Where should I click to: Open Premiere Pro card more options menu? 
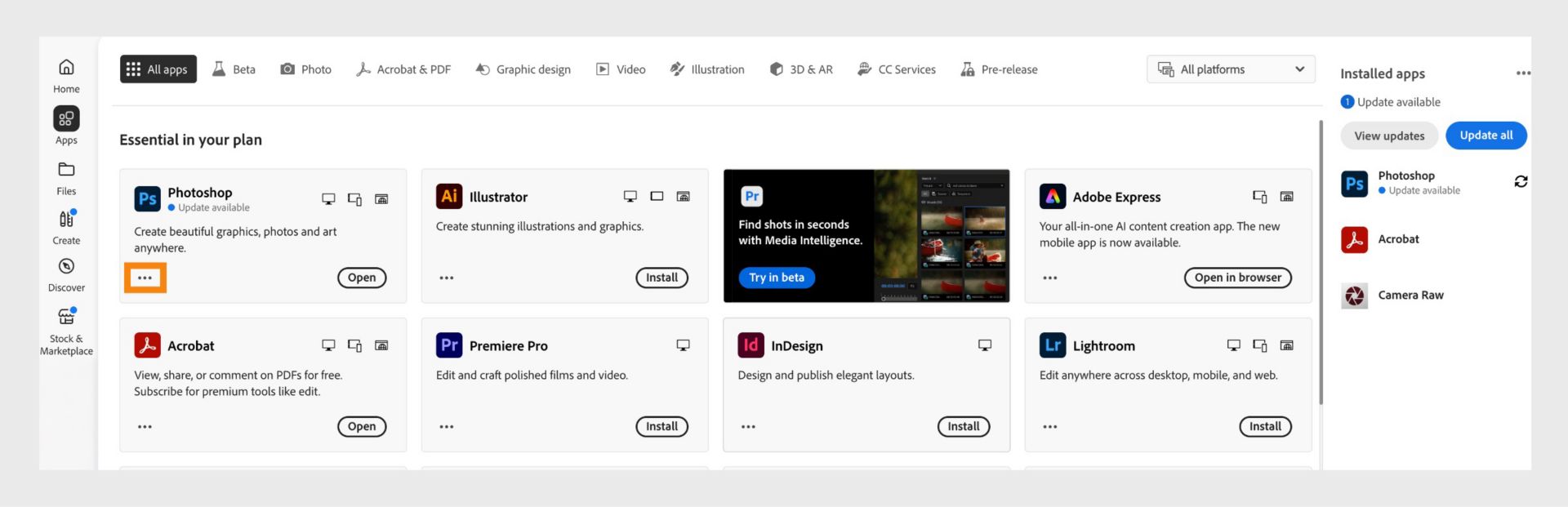pyautogui.click(x=447, y=427)
